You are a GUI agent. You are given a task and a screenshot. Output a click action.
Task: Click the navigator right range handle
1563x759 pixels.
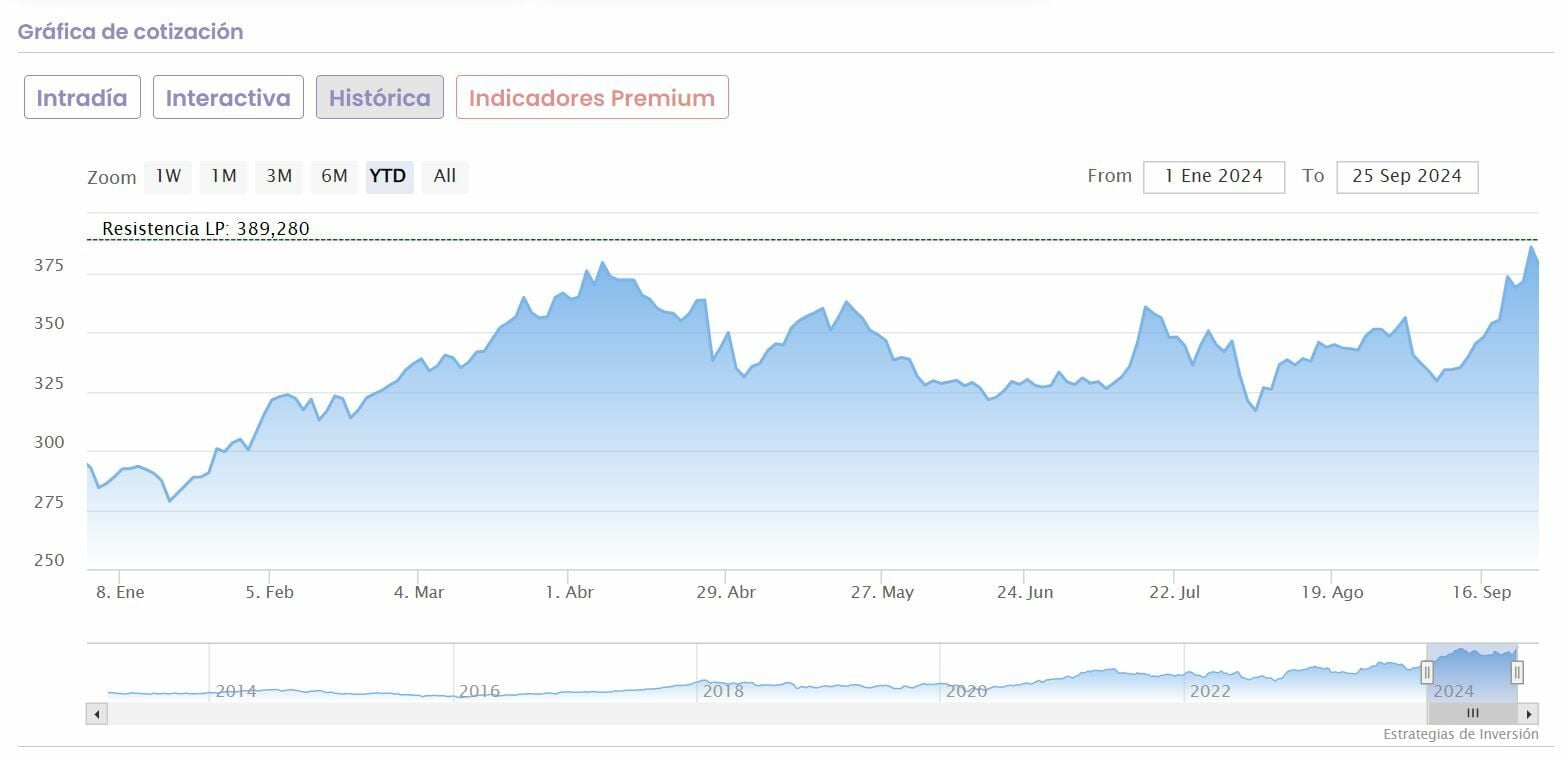point(1517,672)
